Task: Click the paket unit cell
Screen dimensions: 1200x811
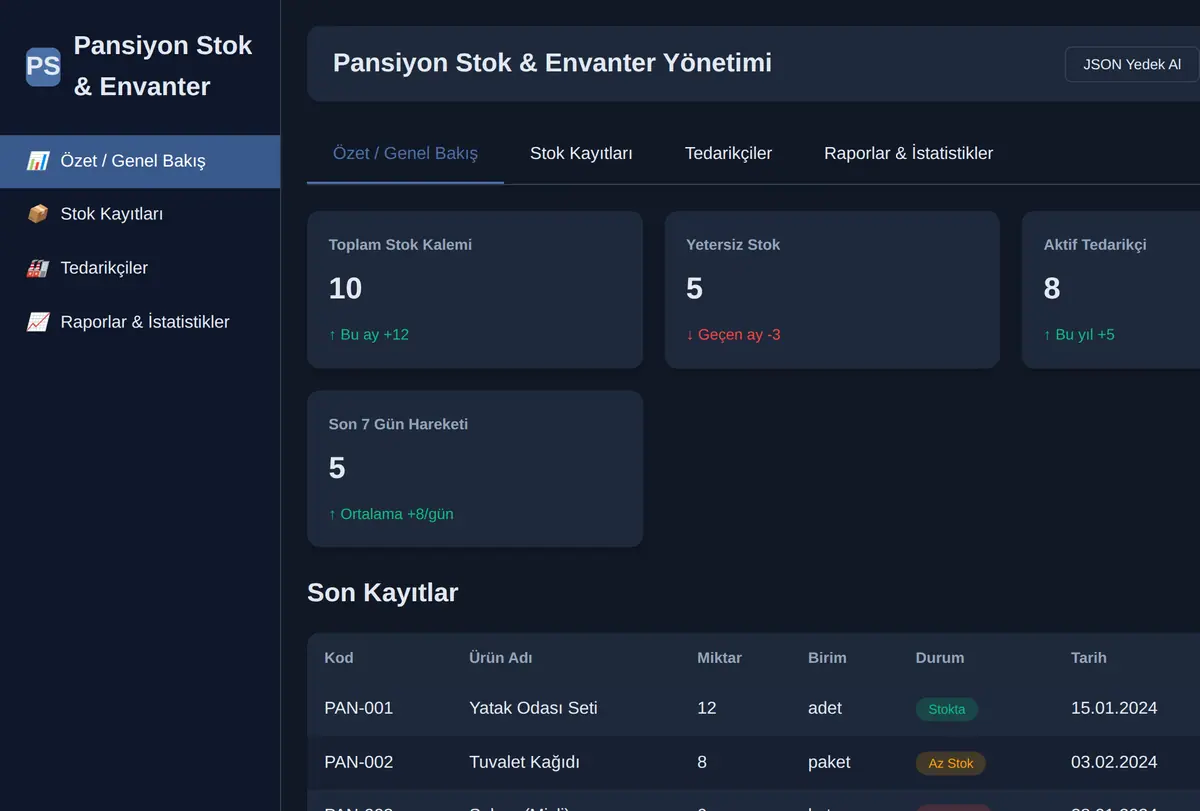Action: click(829, 762)
